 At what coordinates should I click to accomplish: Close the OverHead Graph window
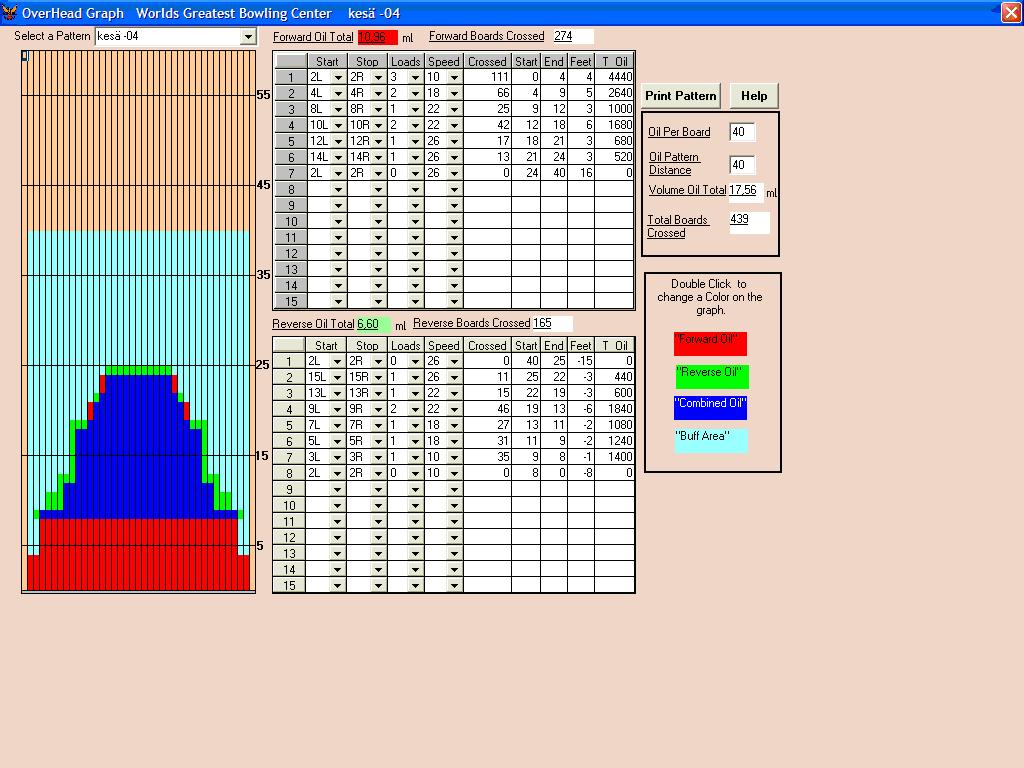click(1010, 13)
